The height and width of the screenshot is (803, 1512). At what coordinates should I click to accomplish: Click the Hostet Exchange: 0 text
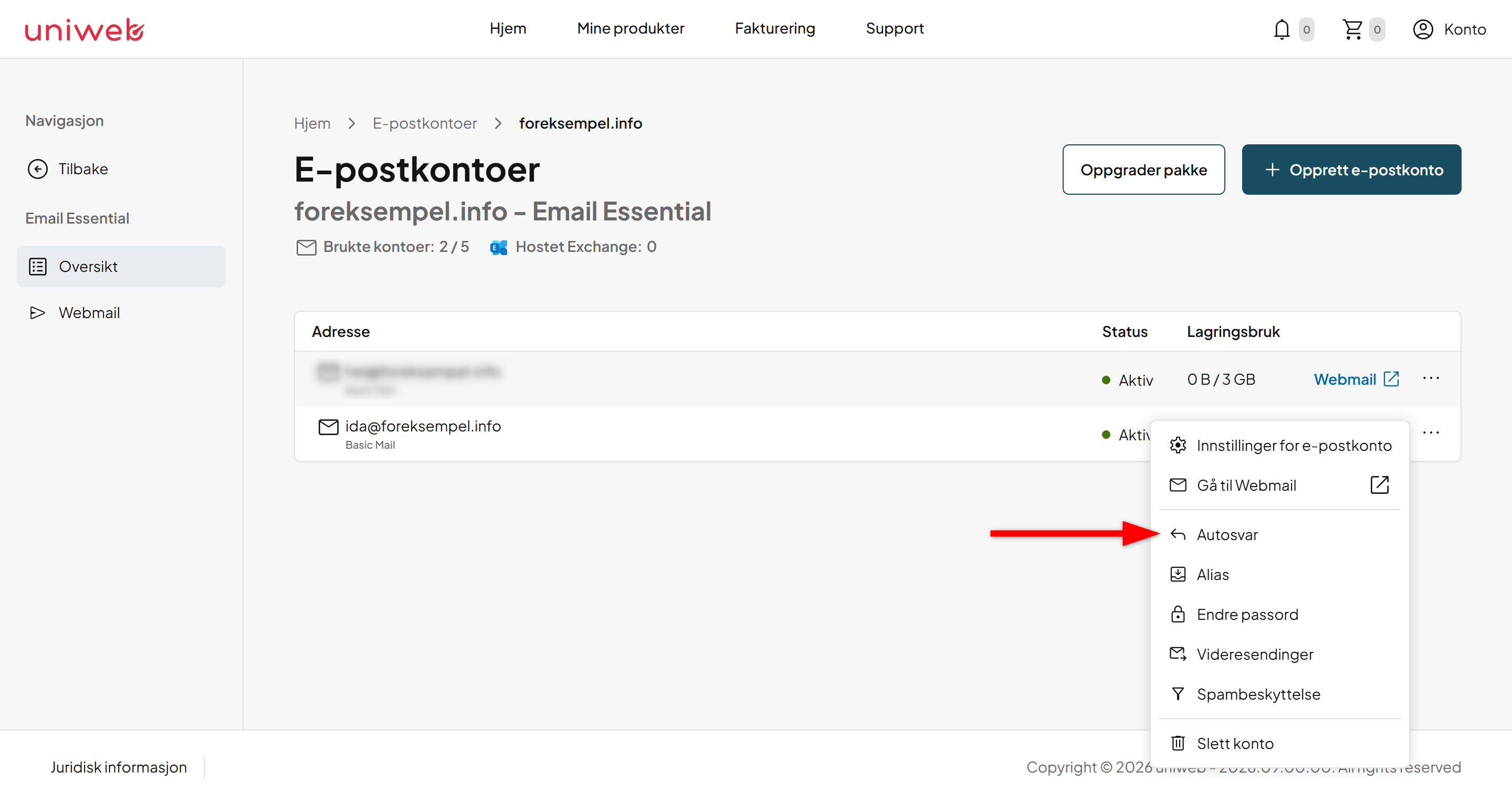tap(586, 247)
